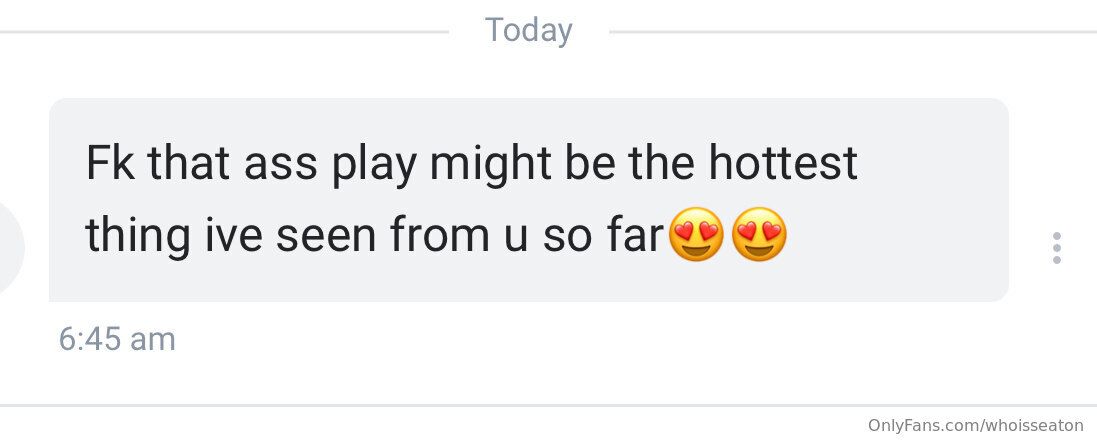Viewport: 1097px width, 448px height.
Task: Click the word "hottest" in the message
Action: coord(783,162)
